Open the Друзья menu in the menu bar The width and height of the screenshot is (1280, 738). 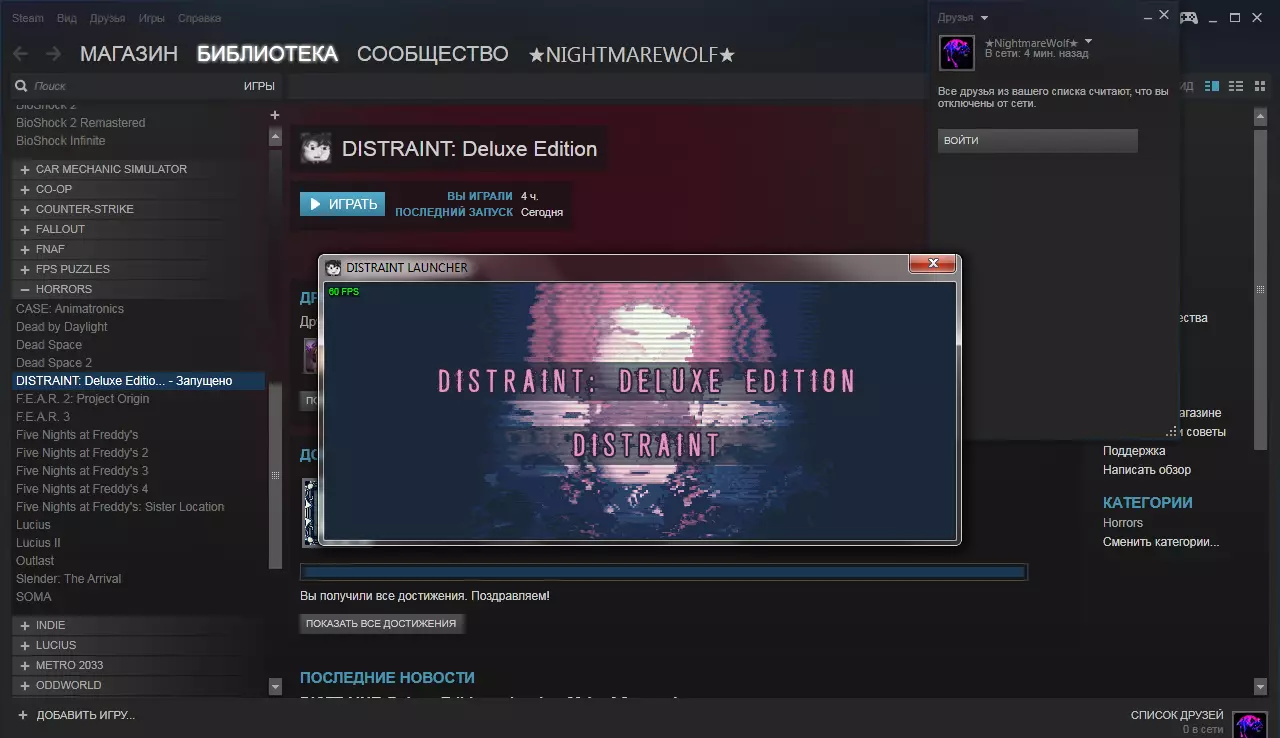click(x=107, y=18)
